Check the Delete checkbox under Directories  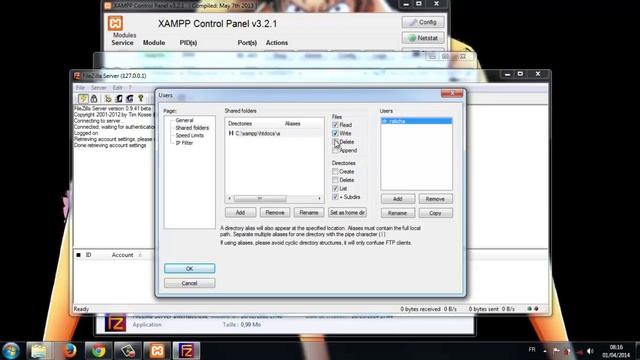click(335, 180)
